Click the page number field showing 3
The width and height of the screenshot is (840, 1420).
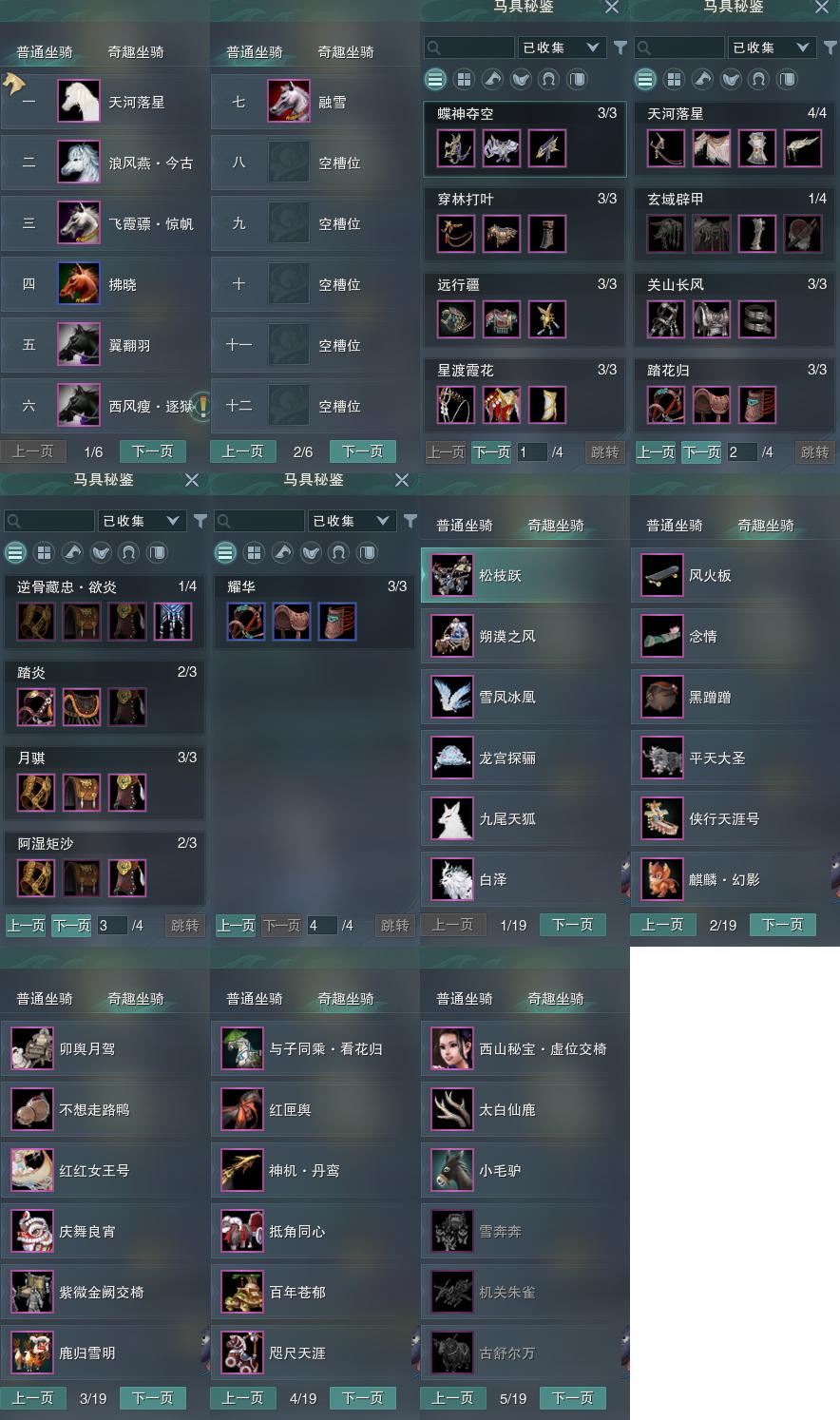[x=112, y=925]
